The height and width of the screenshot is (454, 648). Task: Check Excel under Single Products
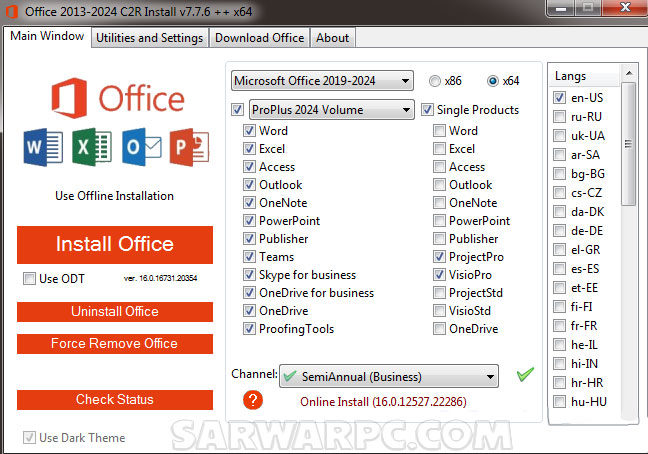(x=439, y=149)
